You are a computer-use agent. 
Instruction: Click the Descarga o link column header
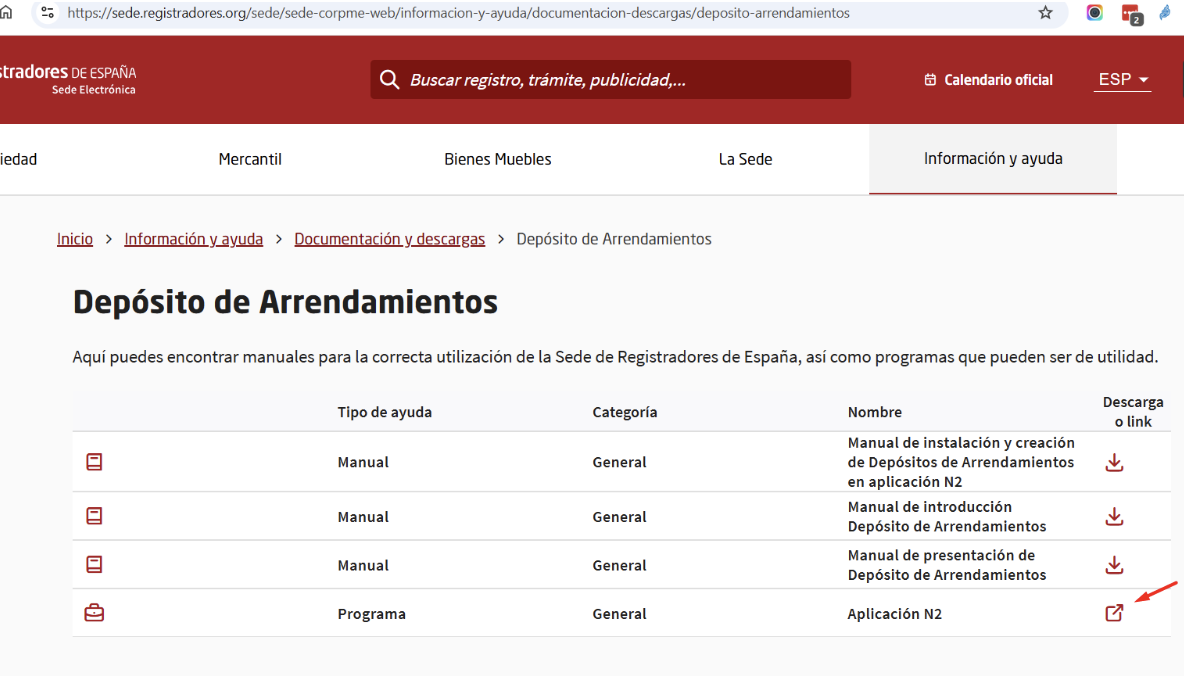click(1133, 411)
